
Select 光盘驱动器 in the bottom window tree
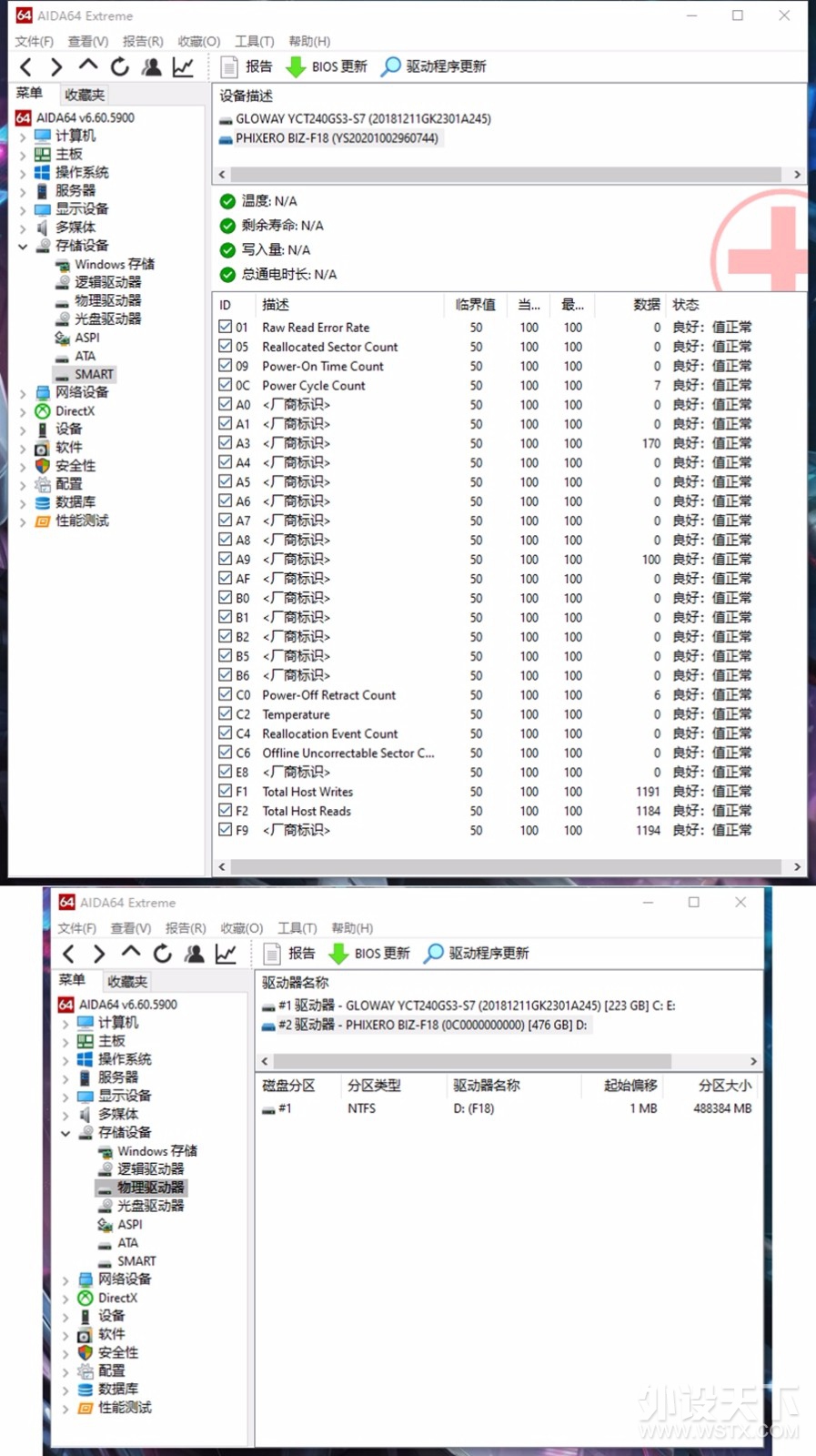tap(150, 1206)
